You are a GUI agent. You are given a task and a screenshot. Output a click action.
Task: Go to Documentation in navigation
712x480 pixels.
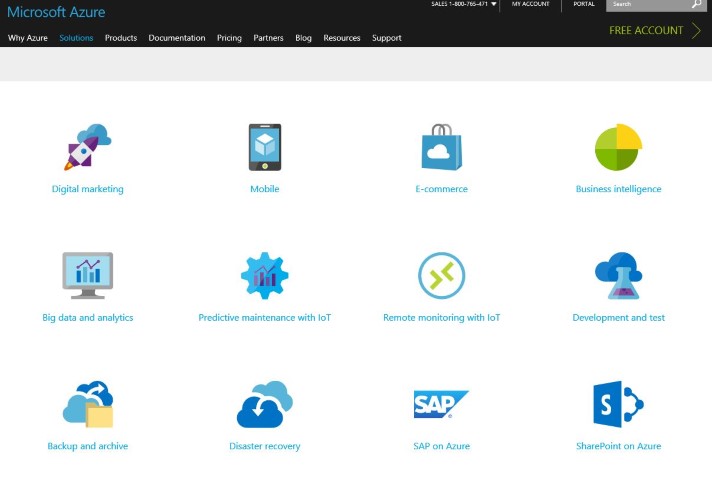click(x=177, y=38)
